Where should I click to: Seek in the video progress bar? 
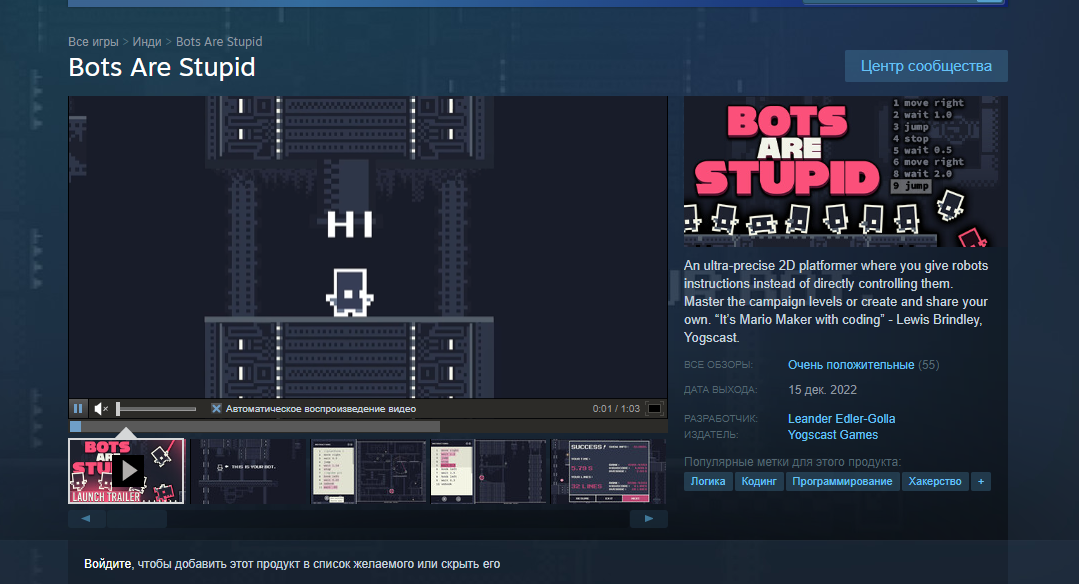[368, 426]
